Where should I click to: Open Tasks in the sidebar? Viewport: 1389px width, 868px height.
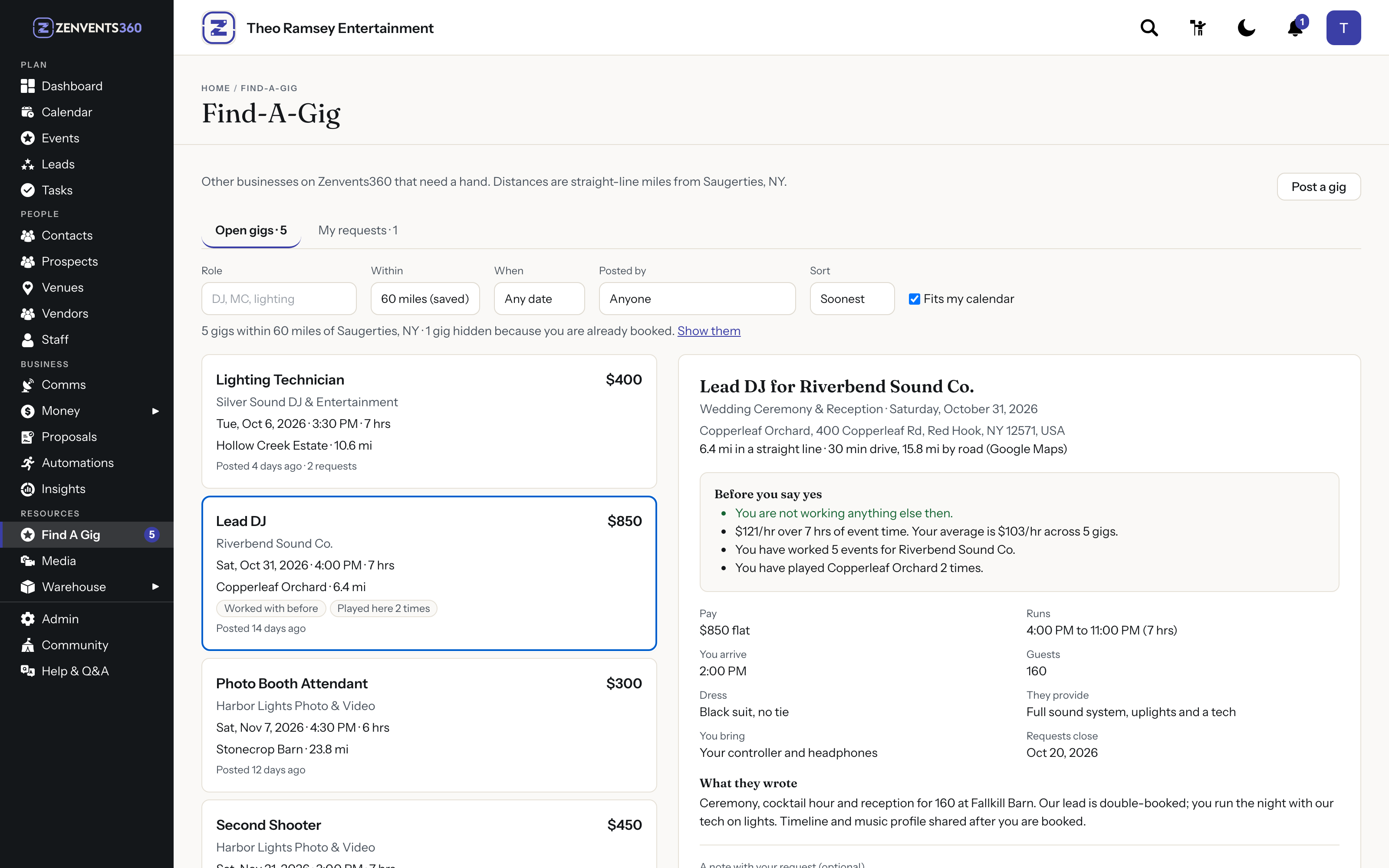(87, 190)
